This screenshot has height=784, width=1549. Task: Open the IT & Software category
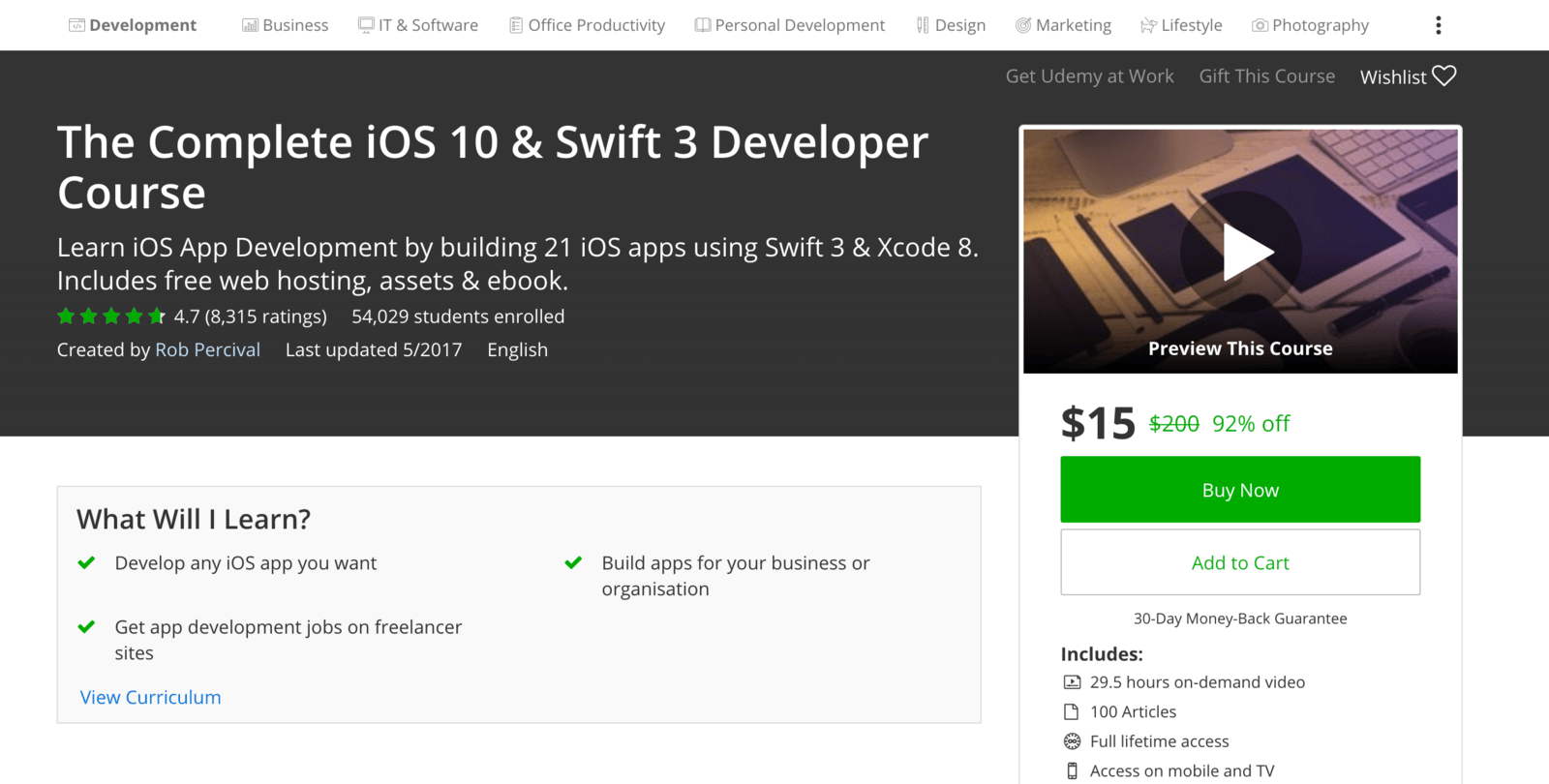pyautogui.click(x=417, y=25)
